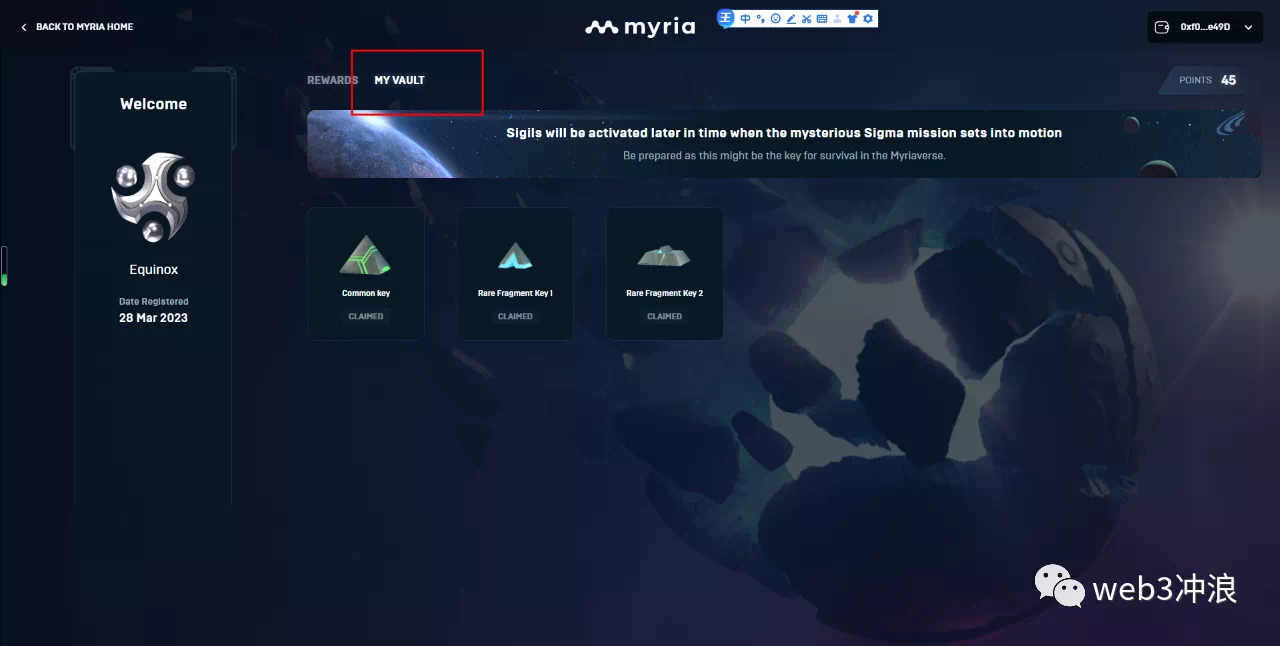Click the Equinox sigil avatar
The height and width of the screenshot is (646, 1280).
(x=153, y=197)
